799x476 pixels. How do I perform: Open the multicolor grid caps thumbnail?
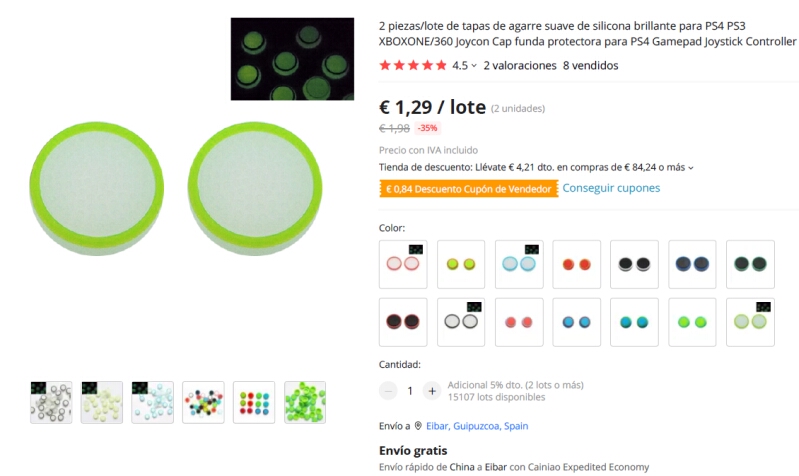254,402
